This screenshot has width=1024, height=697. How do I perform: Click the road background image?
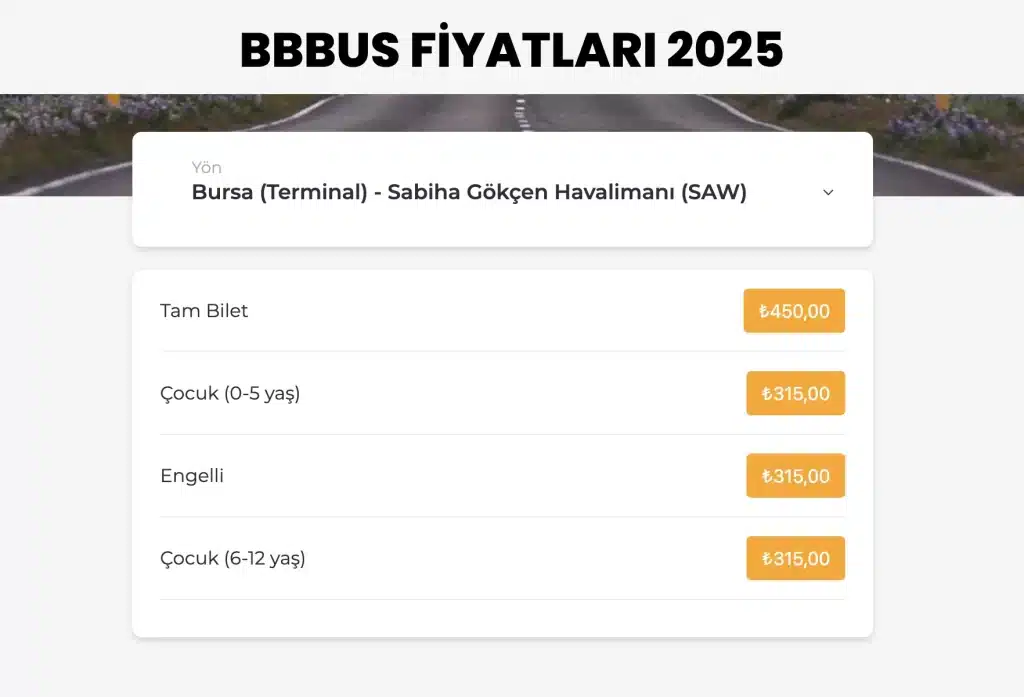(x=60, y=150)
